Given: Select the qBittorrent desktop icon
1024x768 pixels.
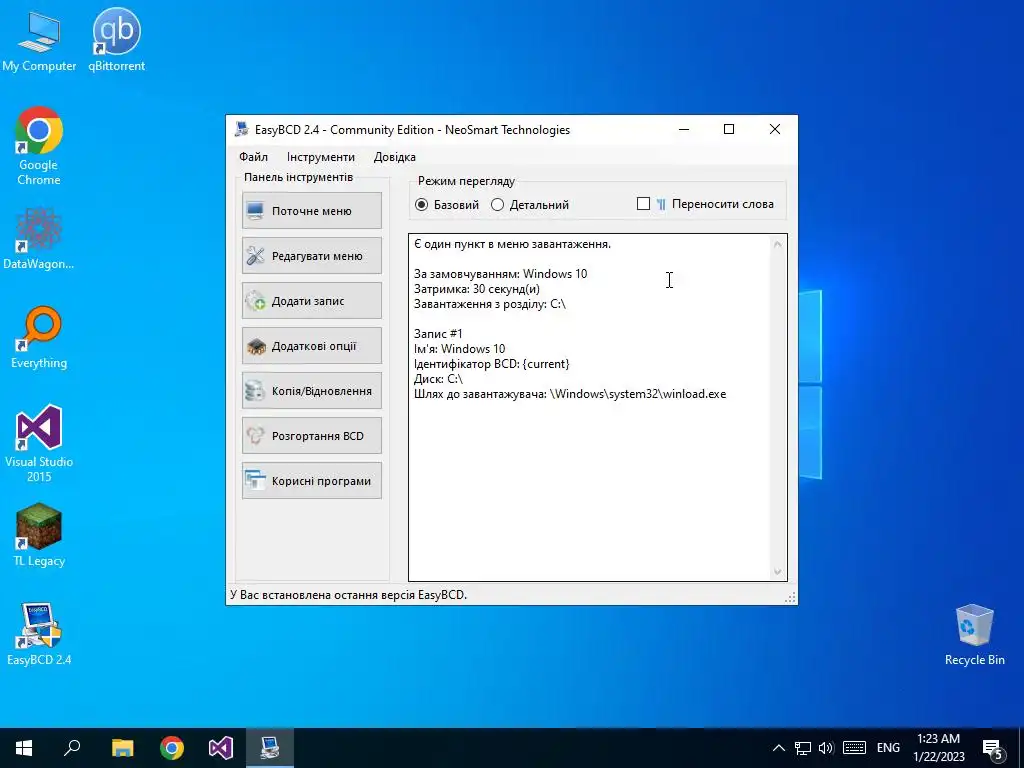Looking at the screenshot, I should point(117,41).
